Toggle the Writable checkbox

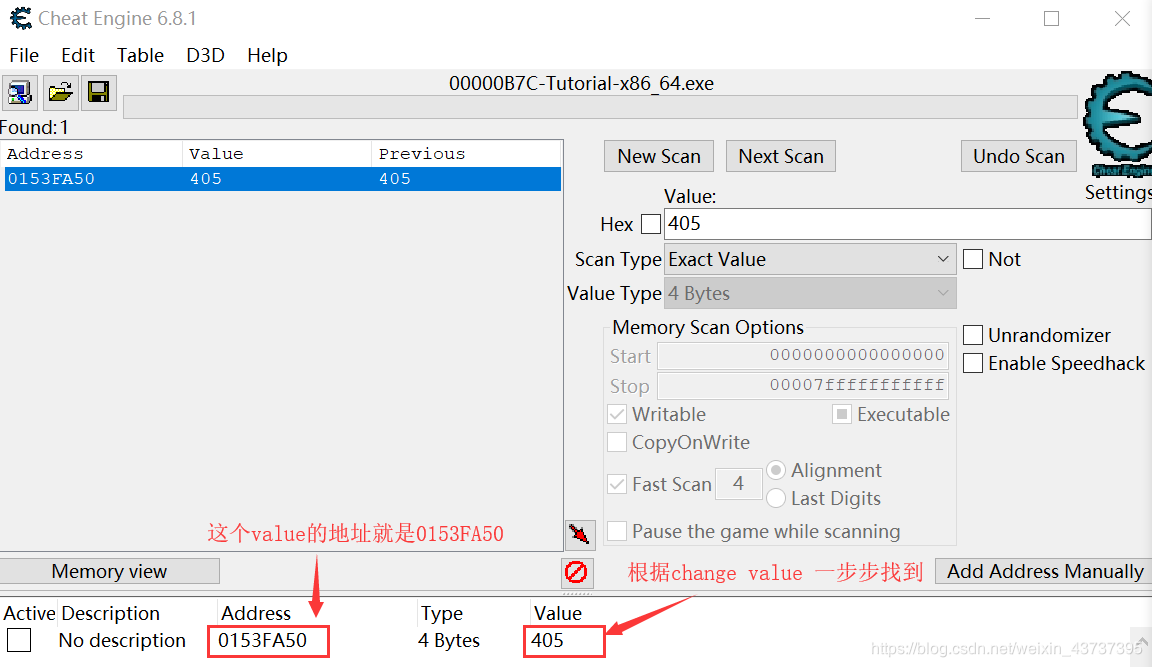click(617, 414)
